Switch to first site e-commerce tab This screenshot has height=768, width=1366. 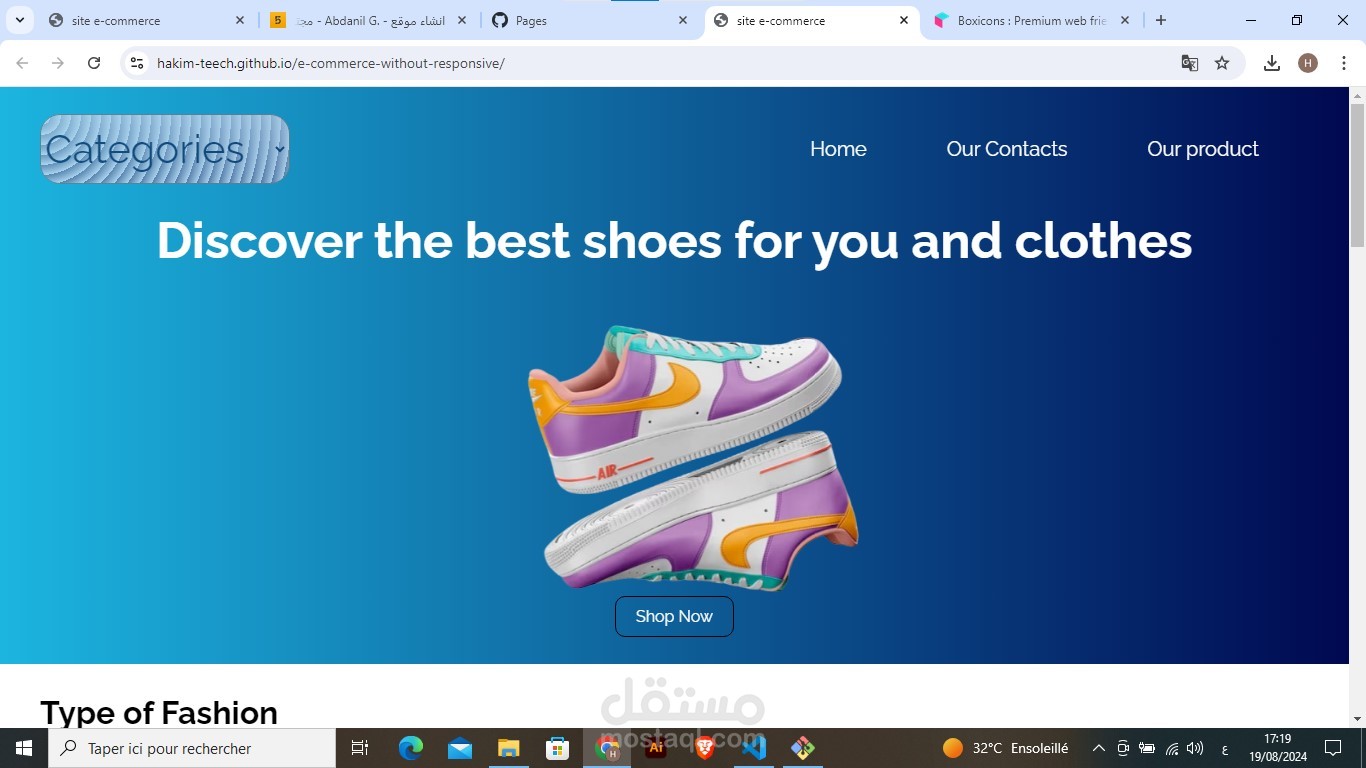[146, 20]
